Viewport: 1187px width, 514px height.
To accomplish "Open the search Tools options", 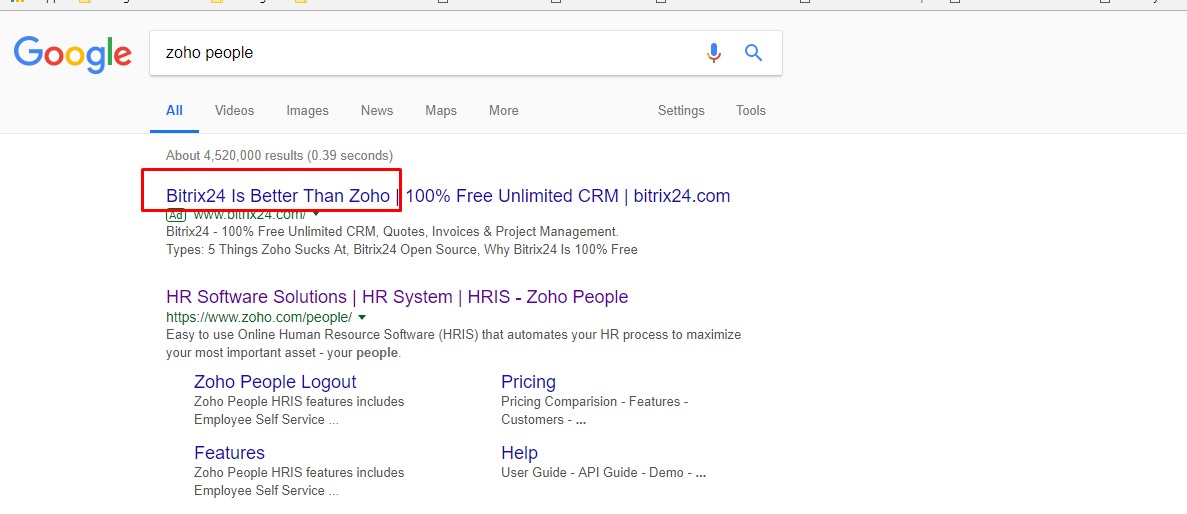I will coord(751,111).
